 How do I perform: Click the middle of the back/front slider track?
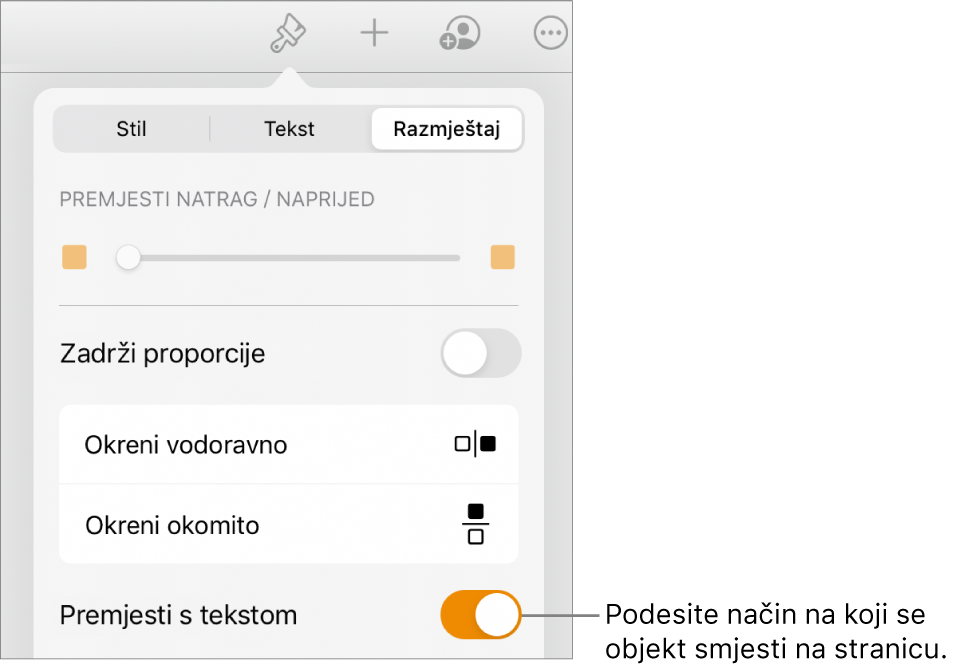pyautogui.click(x=288, y=258)
